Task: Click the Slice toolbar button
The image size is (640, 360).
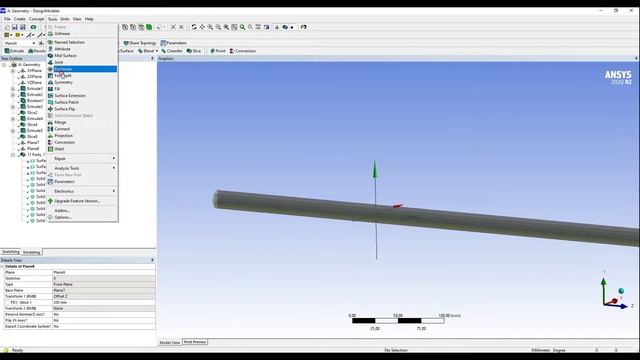Action: click(194, 51)
